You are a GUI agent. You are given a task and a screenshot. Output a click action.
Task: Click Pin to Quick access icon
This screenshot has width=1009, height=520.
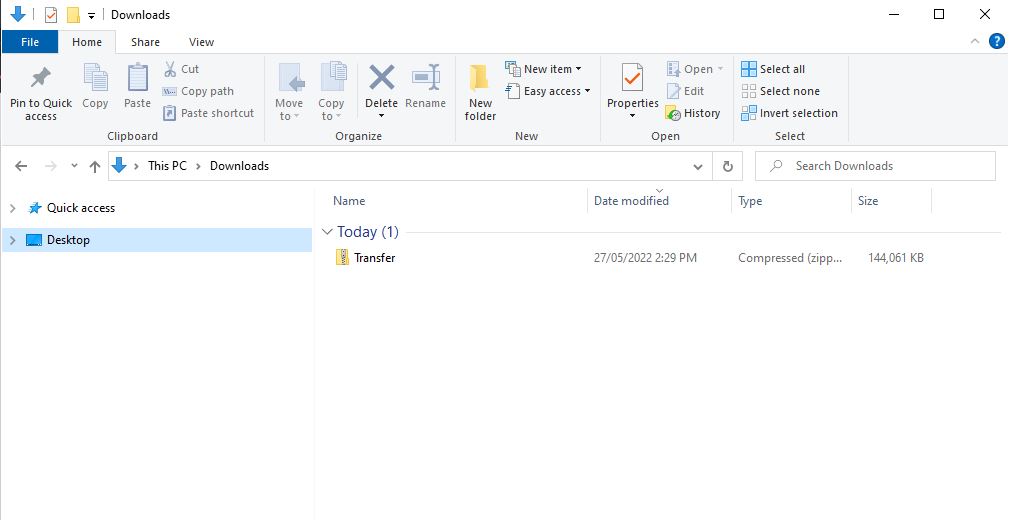coord(41,79)
